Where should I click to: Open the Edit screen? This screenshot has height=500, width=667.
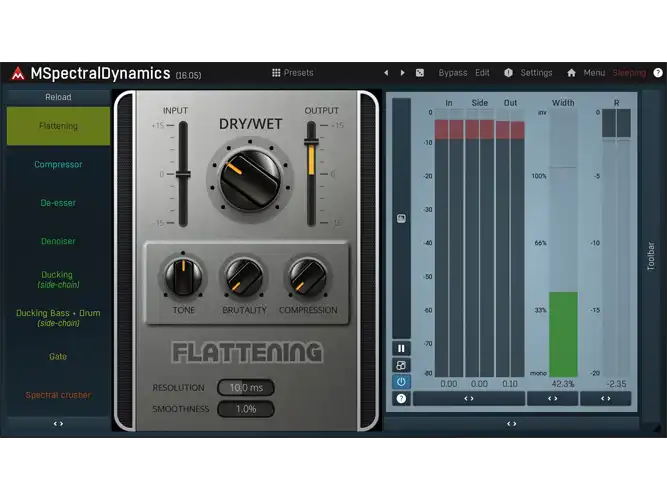482,73
